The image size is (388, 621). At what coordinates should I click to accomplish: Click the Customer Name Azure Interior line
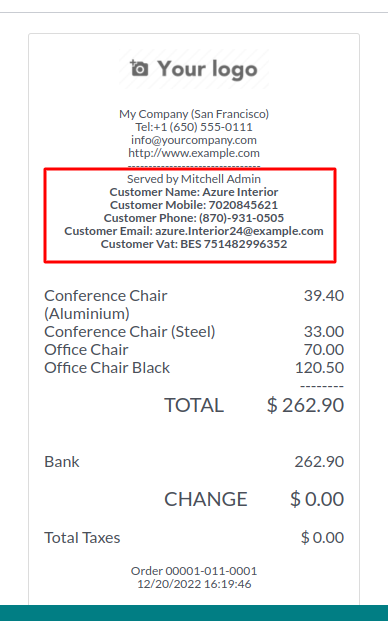194,192
